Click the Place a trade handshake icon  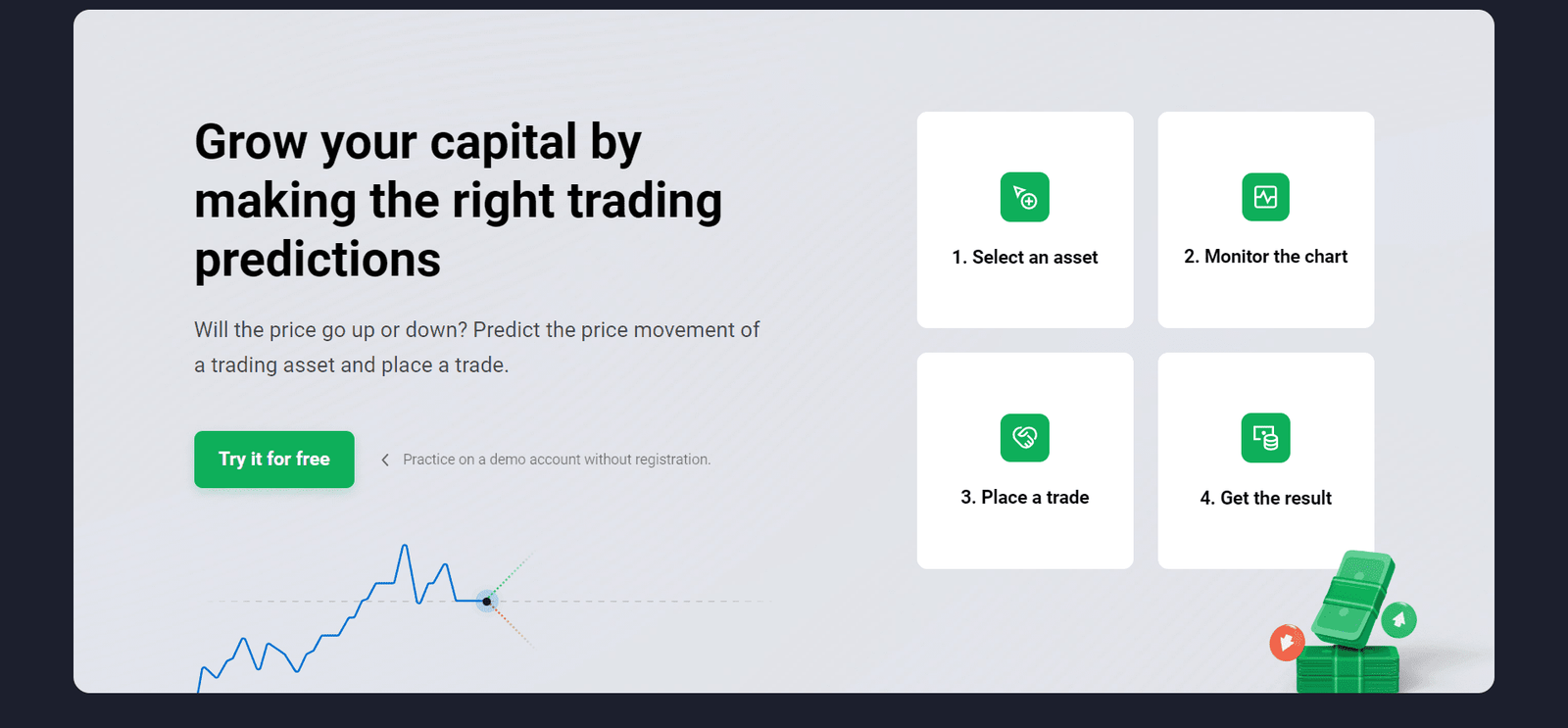click(1024, 437)
